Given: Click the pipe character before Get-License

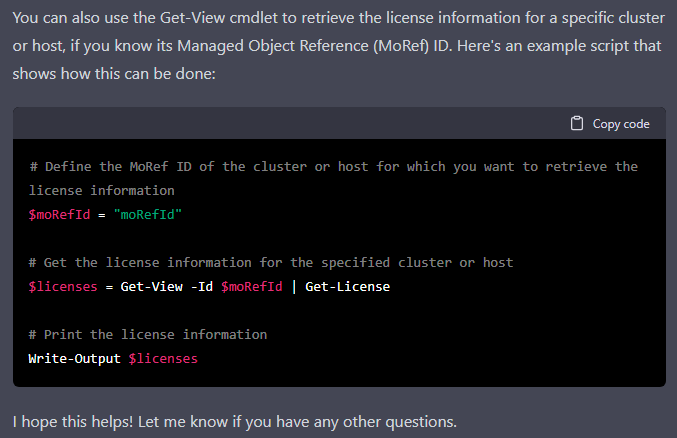Looking at the screenshot, I should tap(294, 286).
